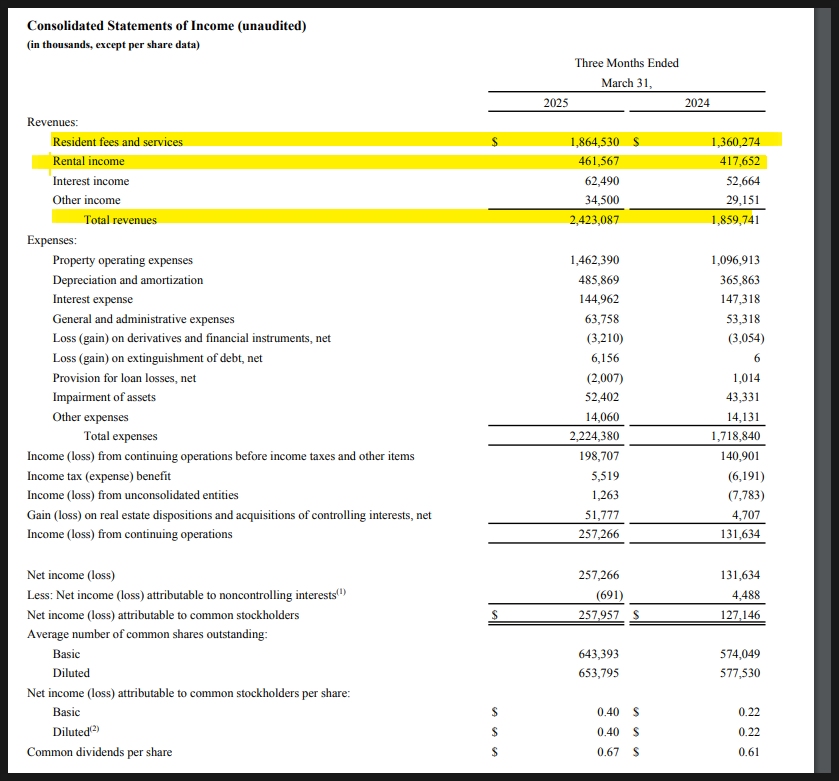Click the real estate dispositions value 51,777

click(602, 515)
